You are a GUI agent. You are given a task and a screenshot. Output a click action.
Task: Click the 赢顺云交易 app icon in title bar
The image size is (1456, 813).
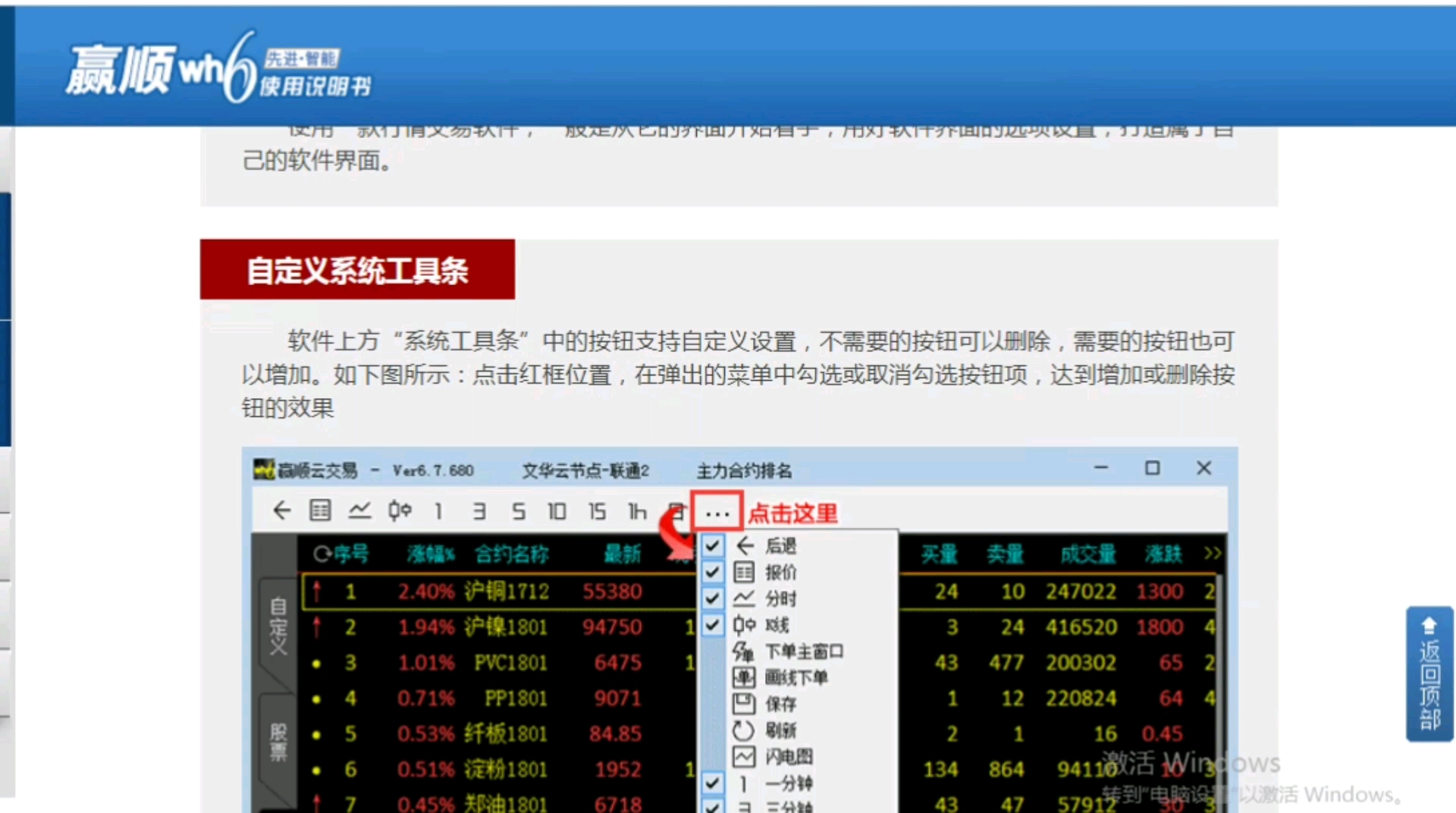click(x=263, y=469)
